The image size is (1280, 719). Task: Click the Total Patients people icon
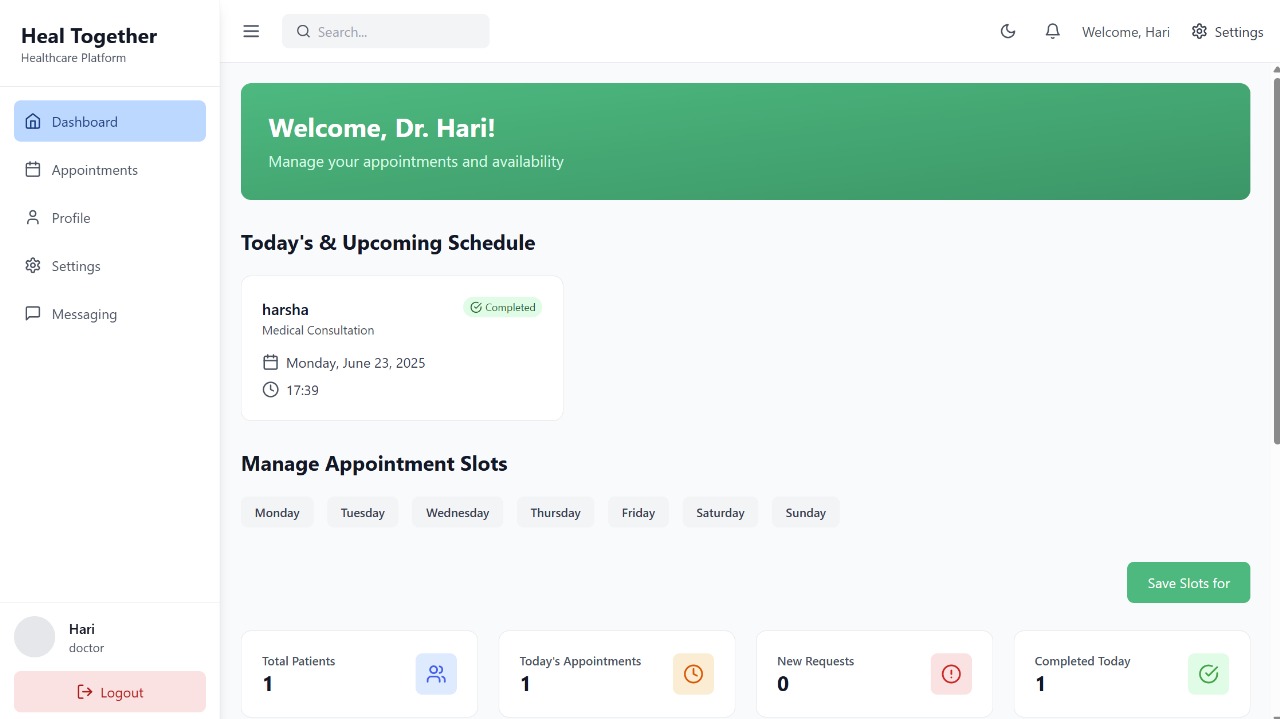click(x=436, y=674)
